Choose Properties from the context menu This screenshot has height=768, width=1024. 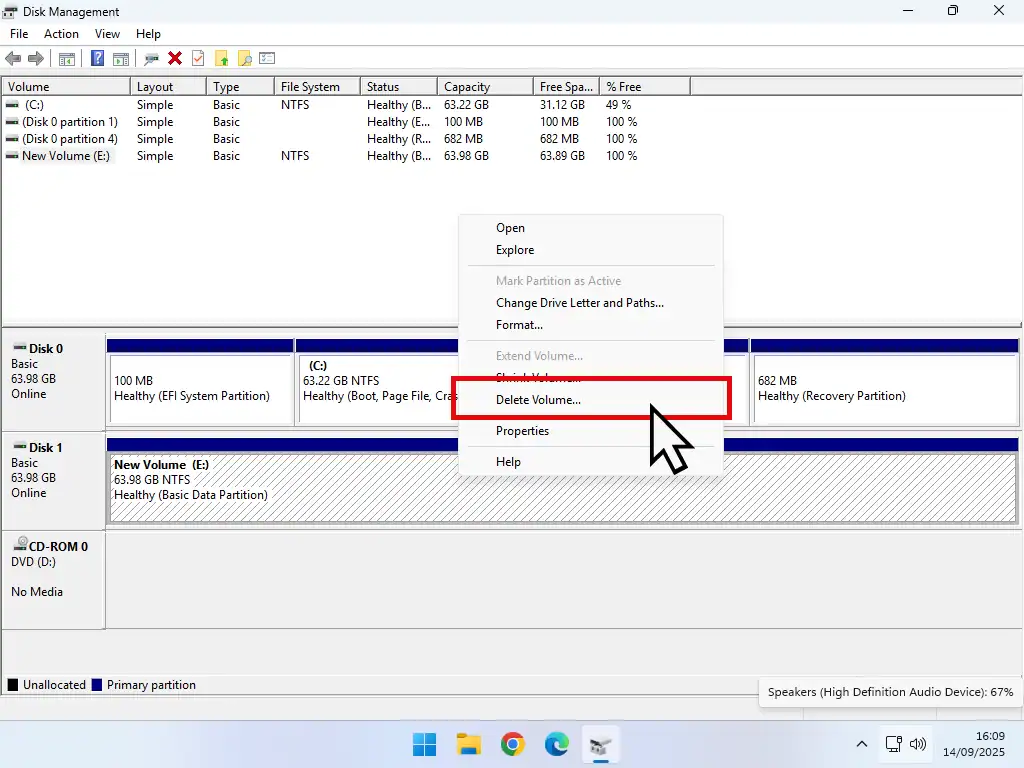[590, 431]
